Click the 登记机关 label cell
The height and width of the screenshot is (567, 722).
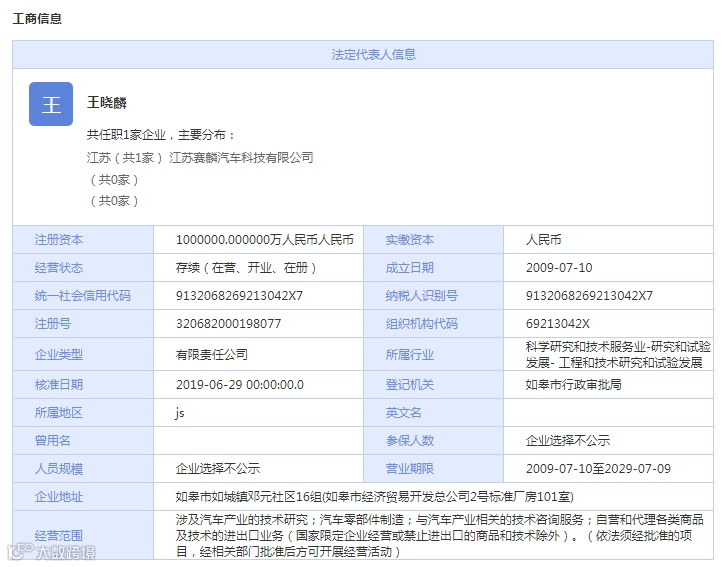(x=433, y=385)
